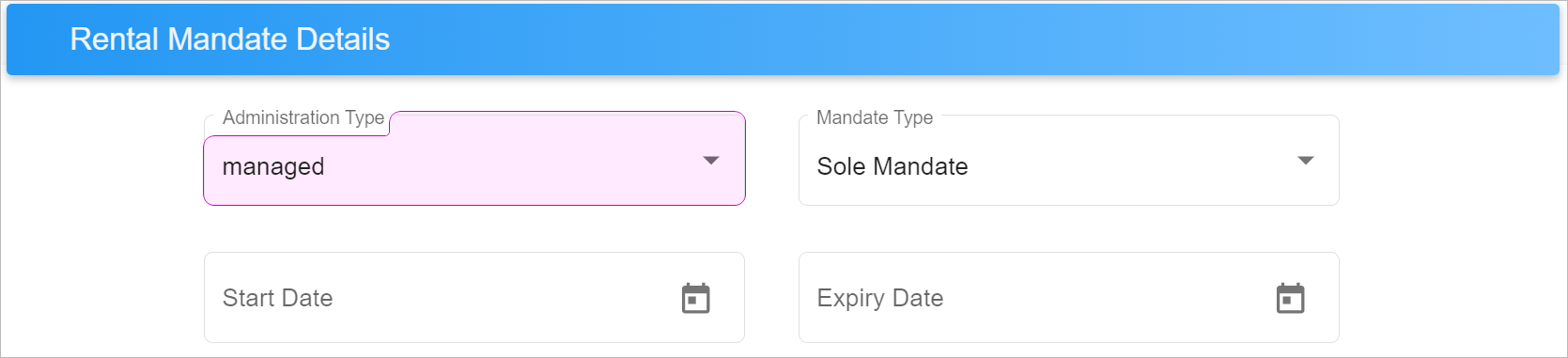Expand the Mandate Type dropdown arrow
This screenshot has width=1568, height=358.
click(x=1305, y=161)
